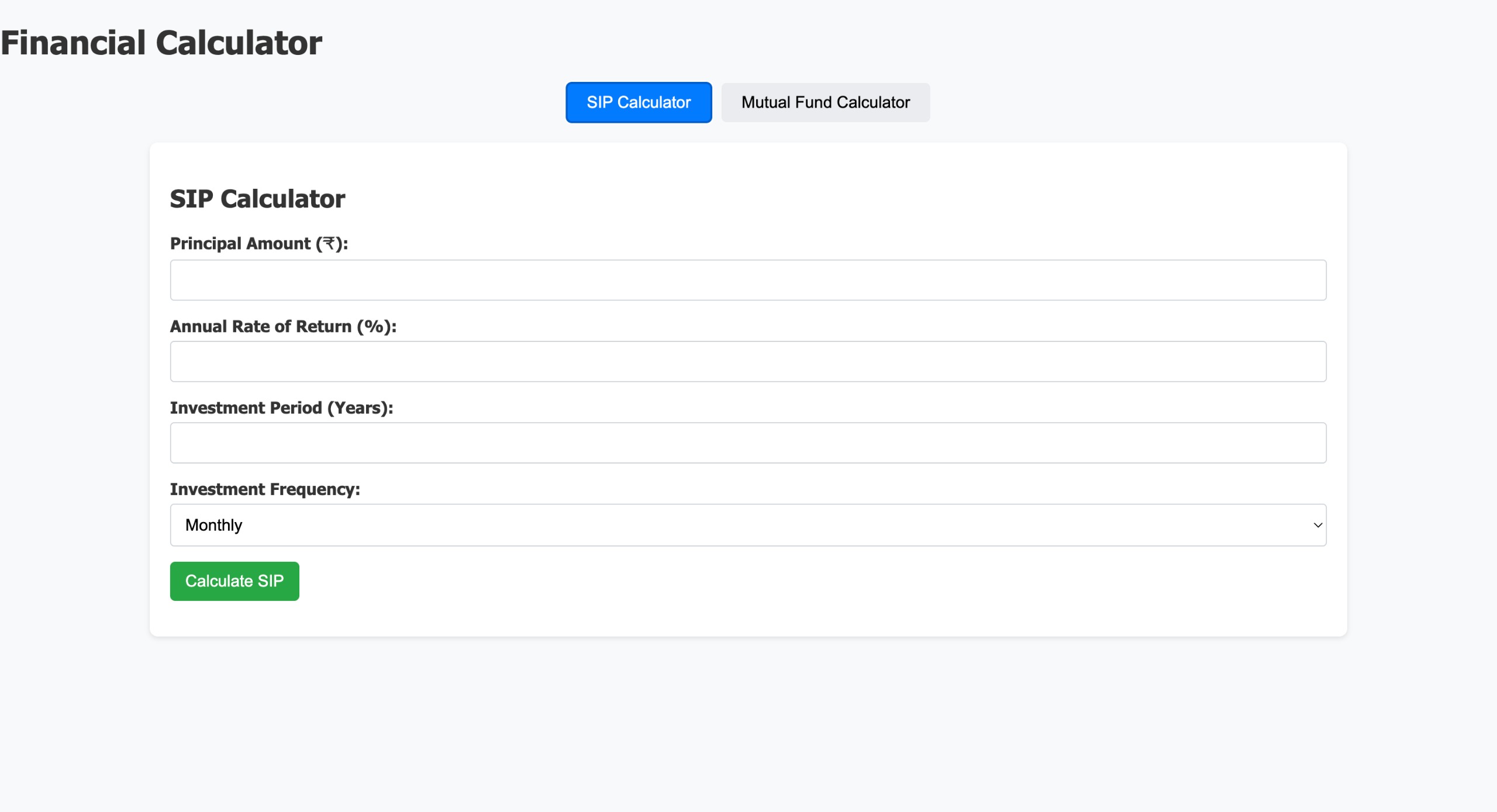Click the Principal Amount label
The image size is (1497, 812).
pos(258,243)
